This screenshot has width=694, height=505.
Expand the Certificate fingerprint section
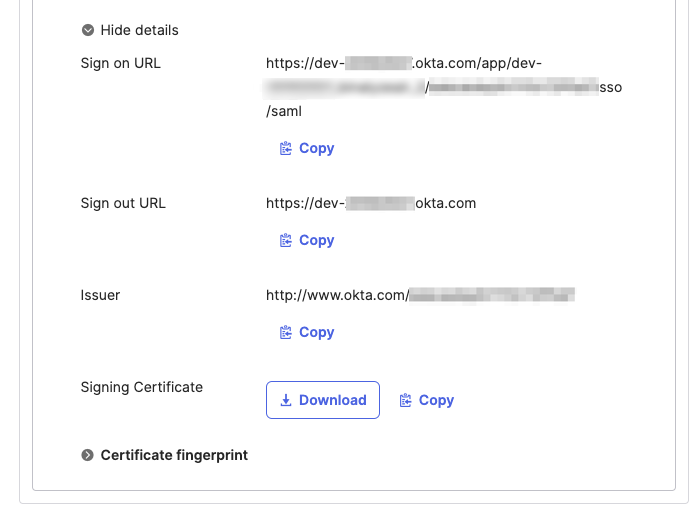174,455
